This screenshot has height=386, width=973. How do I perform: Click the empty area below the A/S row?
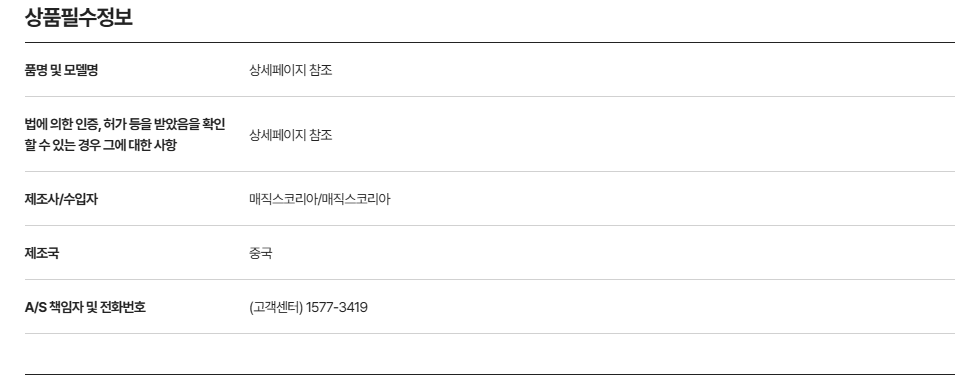click(490, 354)
